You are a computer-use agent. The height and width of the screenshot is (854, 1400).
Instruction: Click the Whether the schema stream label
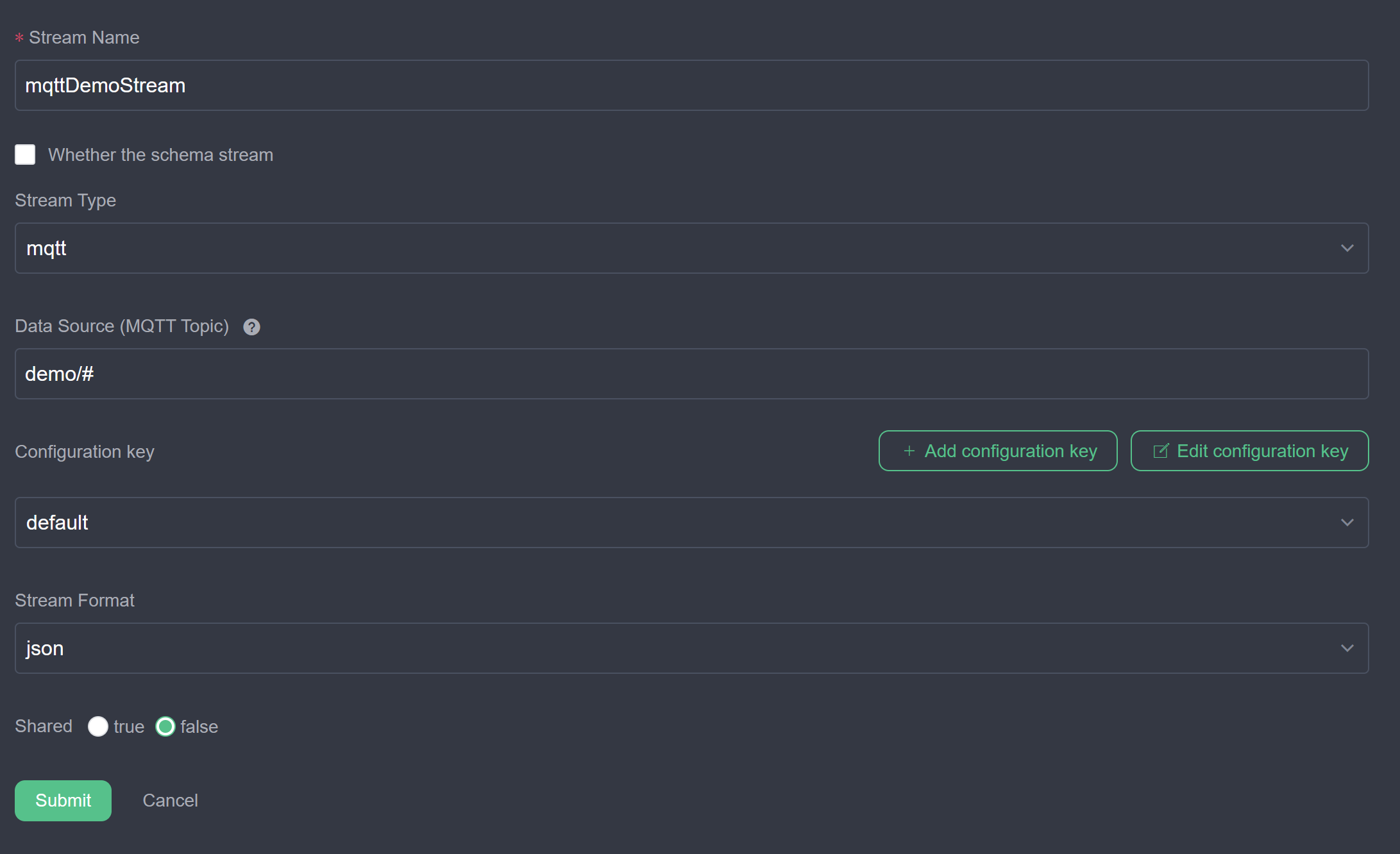160,155
